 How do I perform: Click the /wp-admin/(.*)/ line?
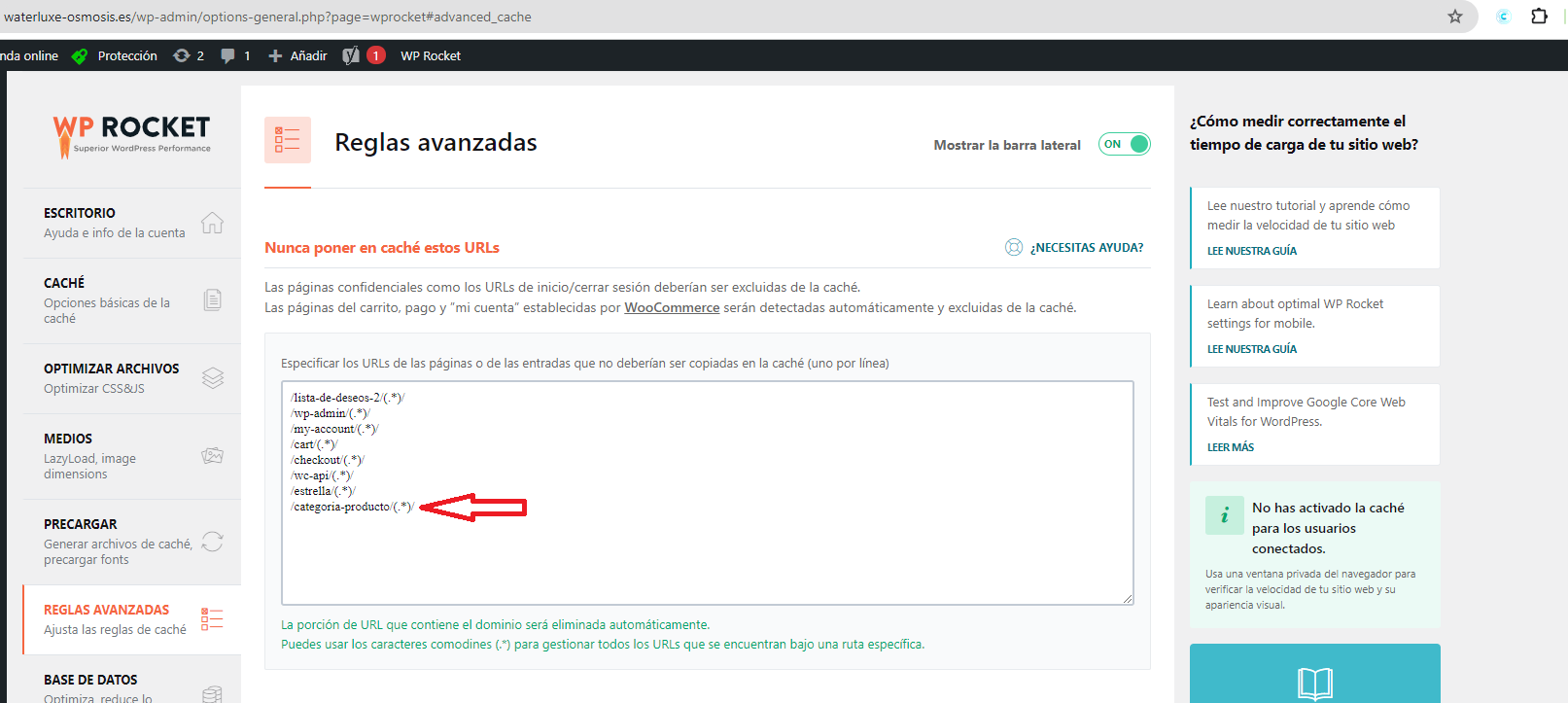point(330,413)
